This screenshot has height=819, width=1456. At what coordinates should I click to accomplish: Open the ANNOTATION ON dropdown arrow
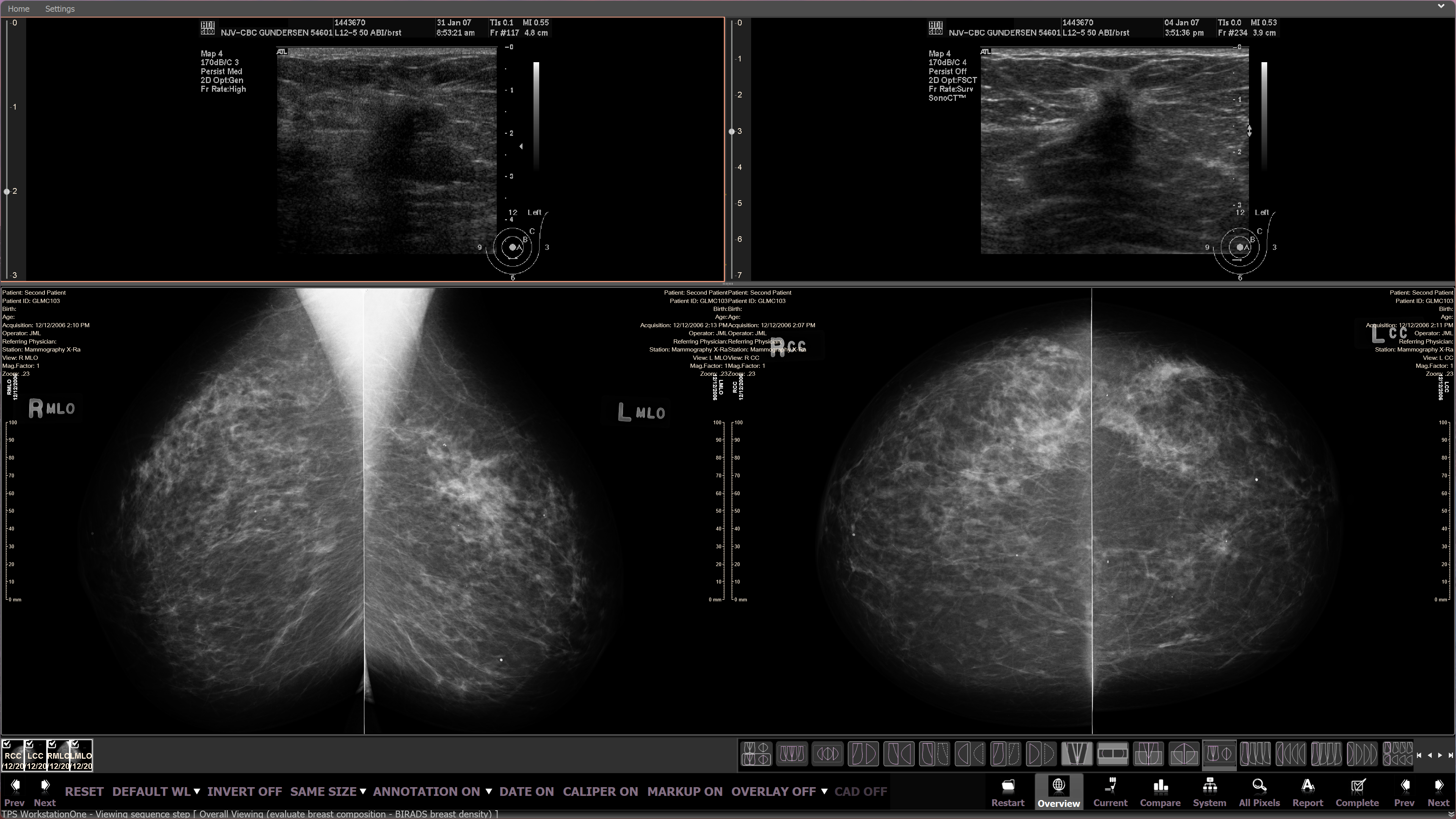tap(488, 791)
